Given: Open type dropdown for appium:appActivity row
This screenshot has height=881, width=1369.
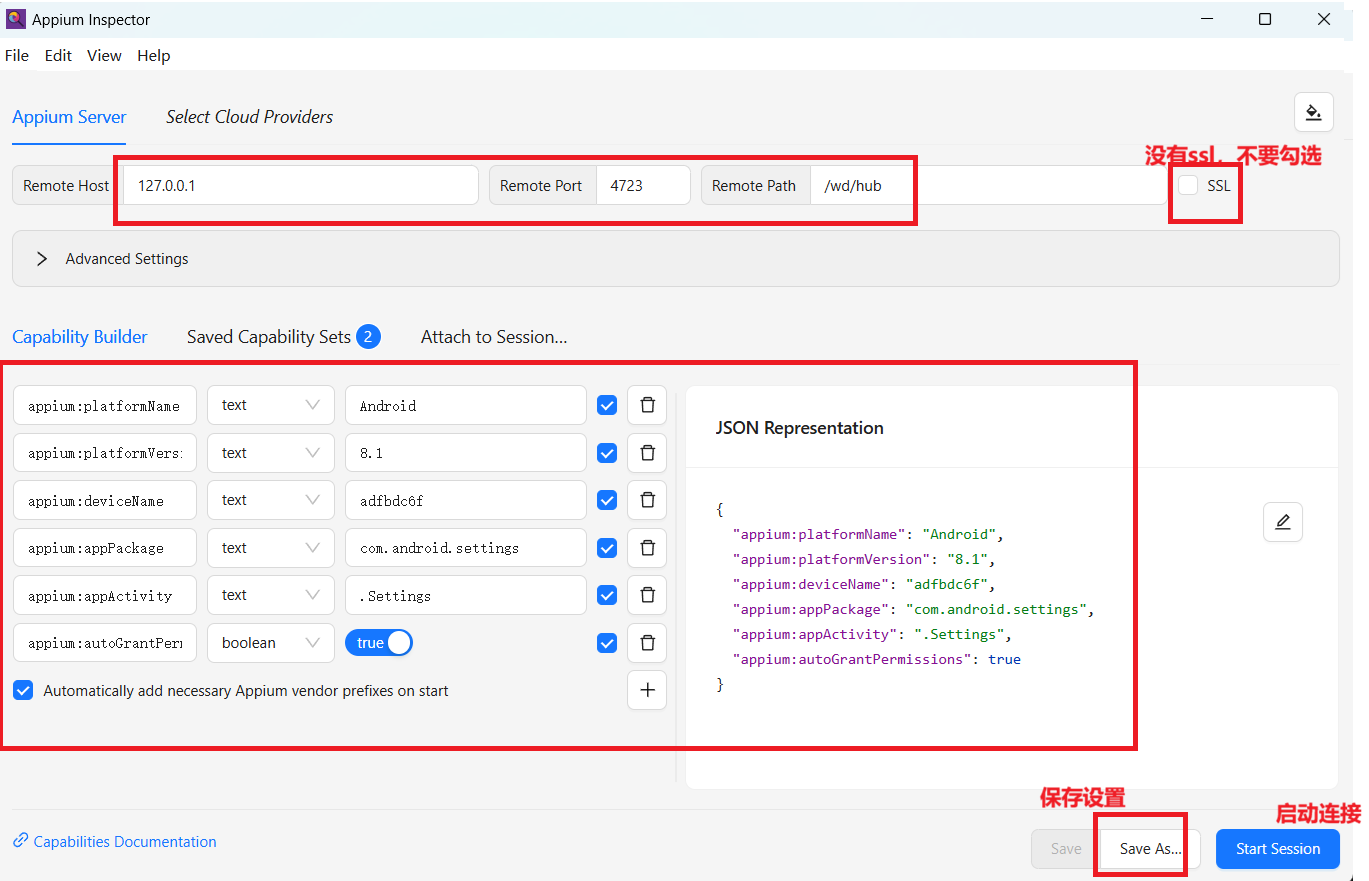Looking at the screenshot, I should point(271,595).
